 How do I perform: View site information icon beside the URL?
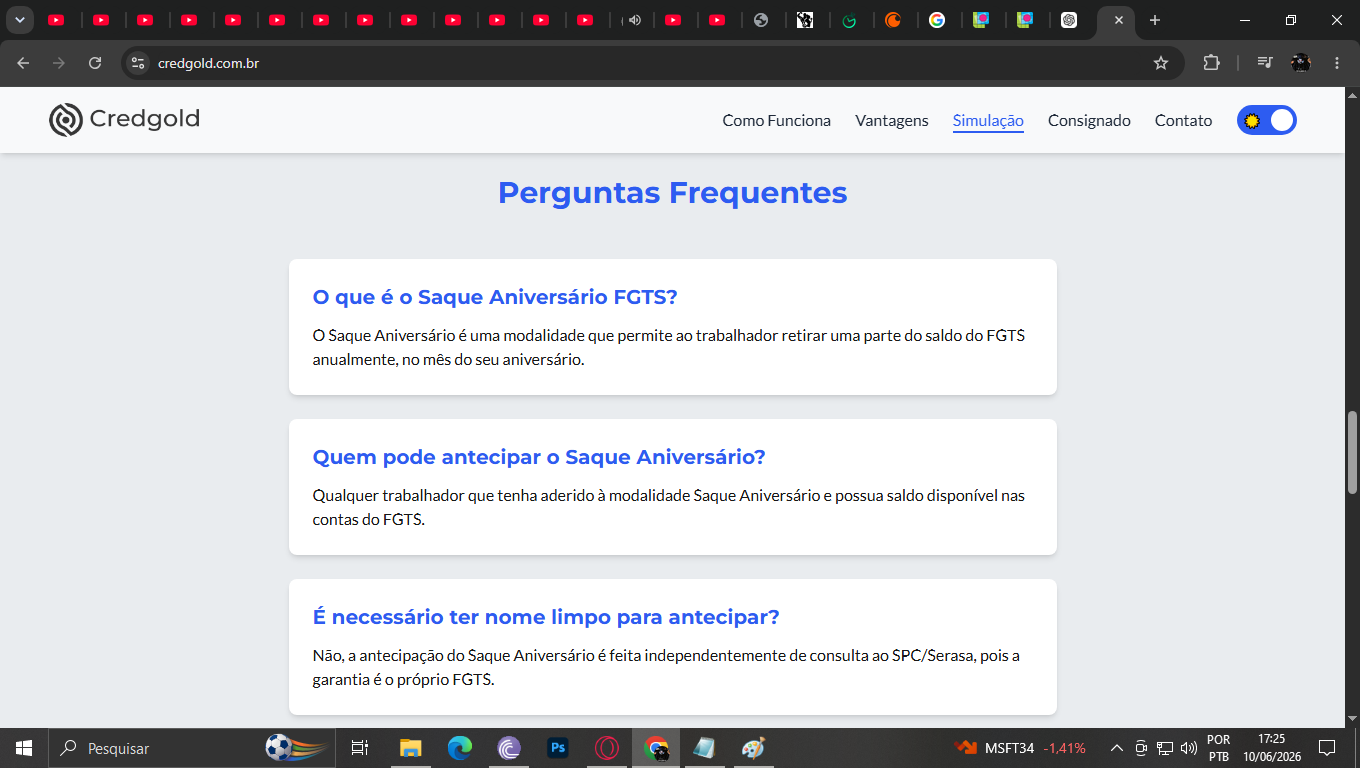click(138, 63)
